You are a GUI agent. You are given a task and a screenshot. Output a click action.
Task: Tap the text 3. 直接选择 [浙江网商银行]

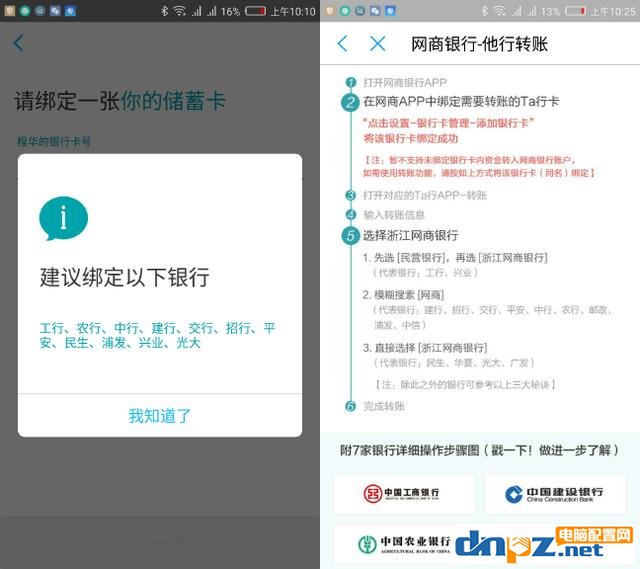pos(424,348)
